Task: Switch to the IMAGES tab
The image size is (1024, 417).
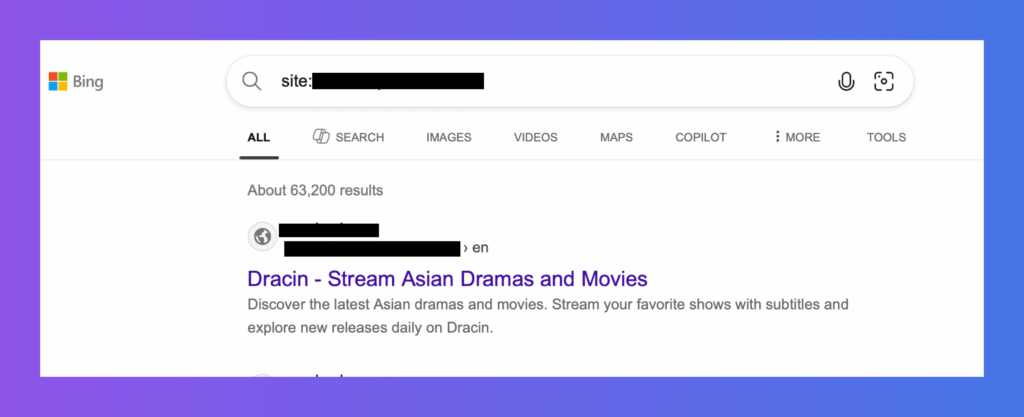Action: click(x=448, y=137)
